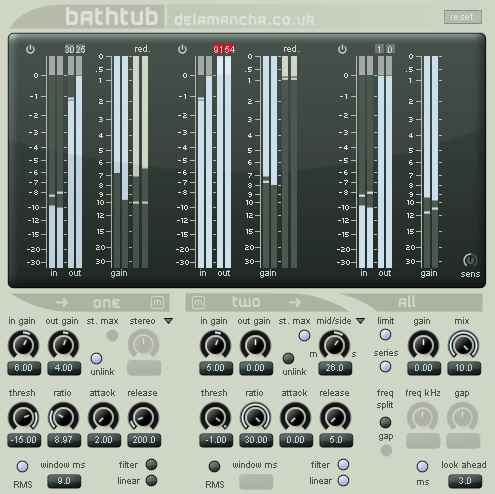Click out gain knob of section TWO

[x=255, y=345]
